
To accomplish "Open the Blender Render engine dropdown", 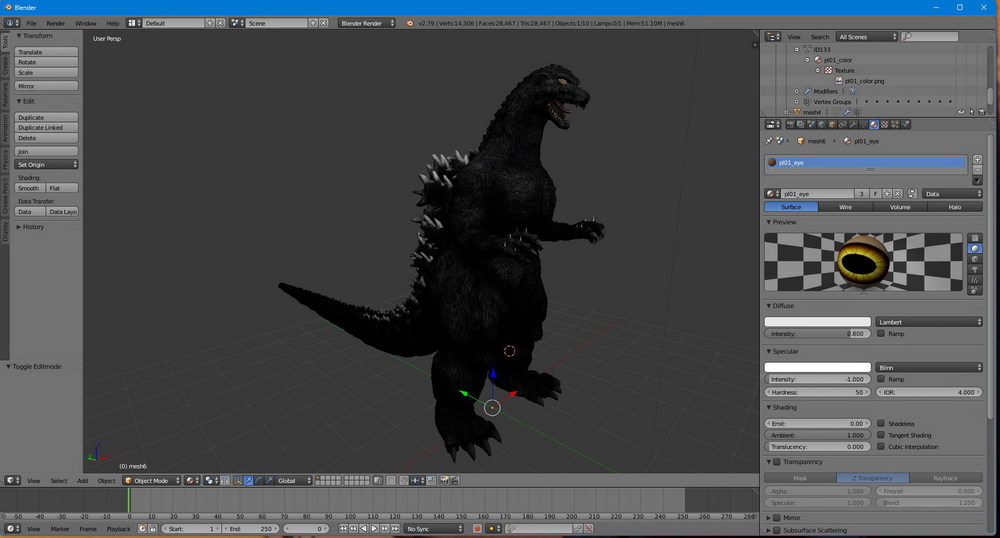I will click(x=366, y=23).
